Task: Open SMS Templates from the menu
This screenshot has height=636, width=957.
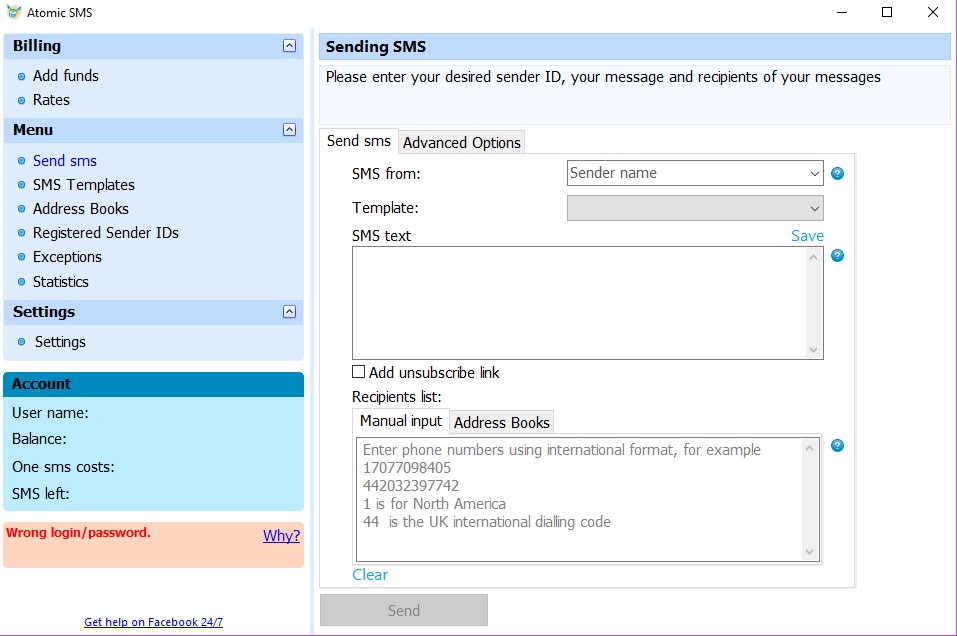Action: (83, 185)
